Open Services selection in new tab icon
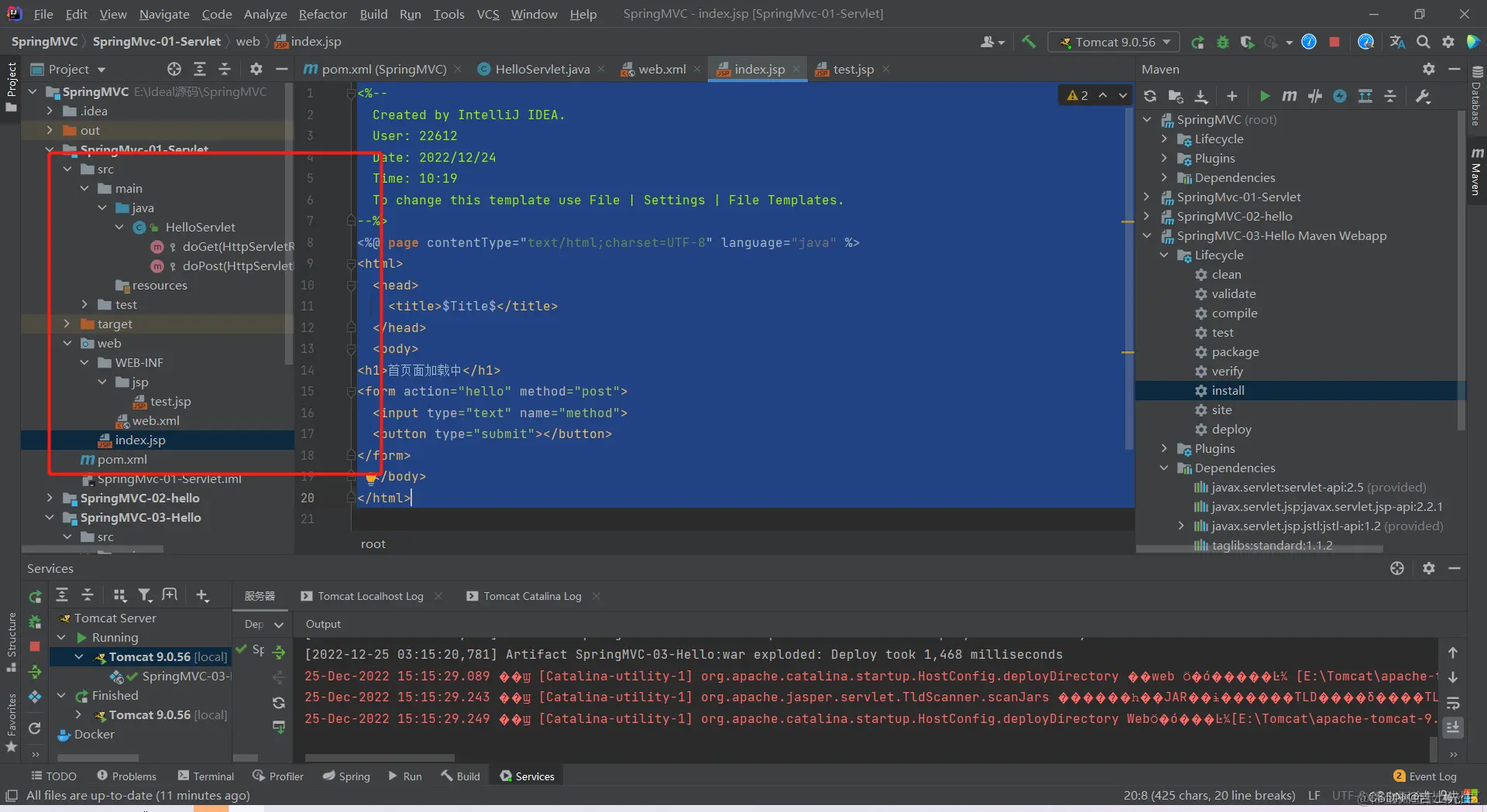Screen dimensions: 1487x812 tap(170, 594)
